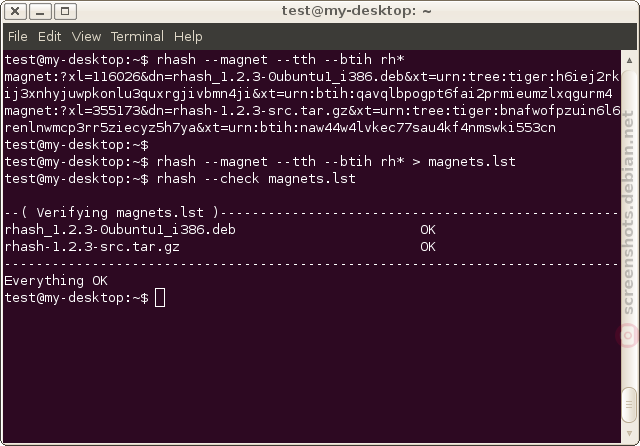
Task: Click the 'rhash --check magnets.lst' command text
Action: click(x=256, y=179)
